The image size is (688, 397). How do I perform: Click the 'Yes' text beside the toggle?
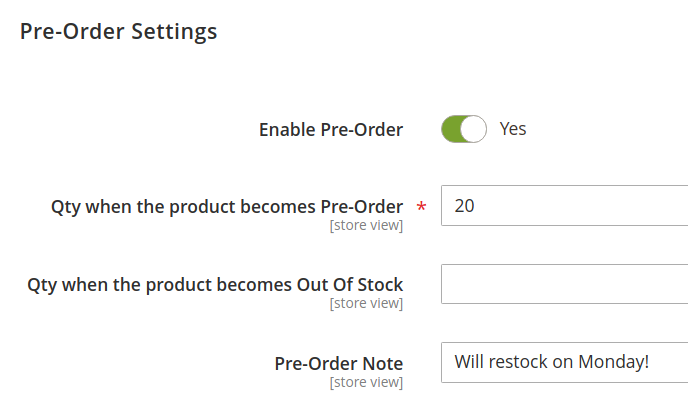pyautogui.click(x=512, y=129)
